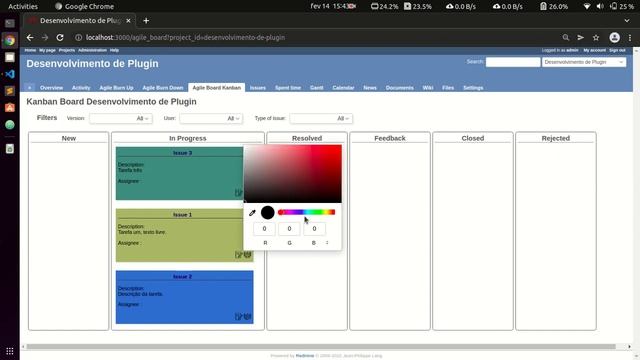Click the horizontal scrollbar at page bottom
Image resolution: width=640 pixels, height=360 pixels.
click(321, 347)
